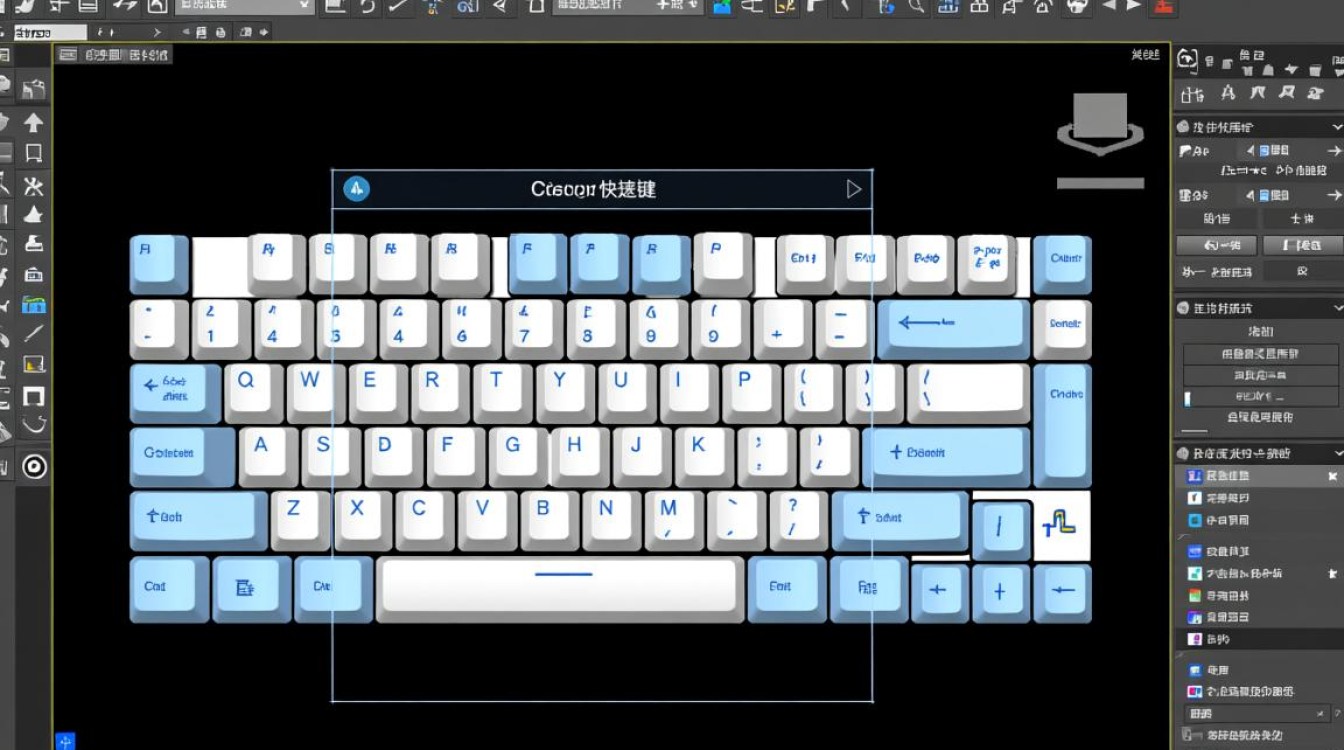Click the blue round icon in dialog title
The image size is (1344, 750).
click(x=356, y=188)
